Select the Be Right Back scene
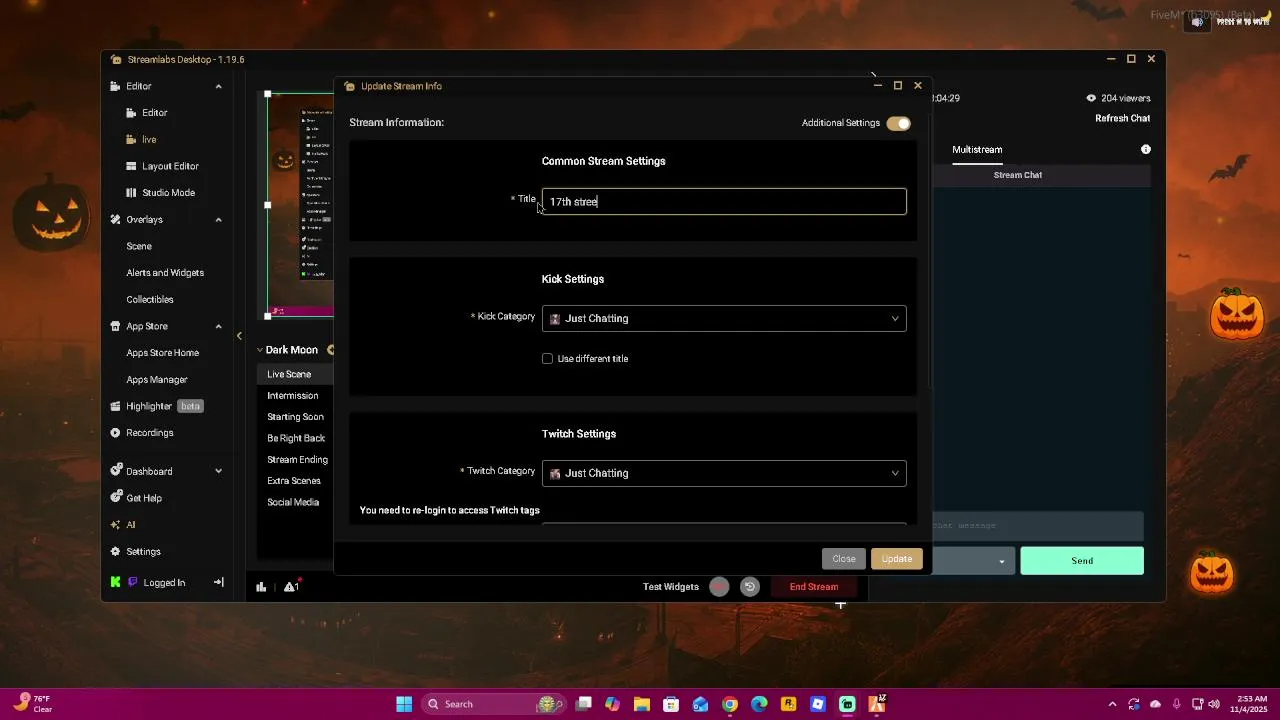Screen dimensions: 1280x720 pyautogui.click(x=296, y=438)
